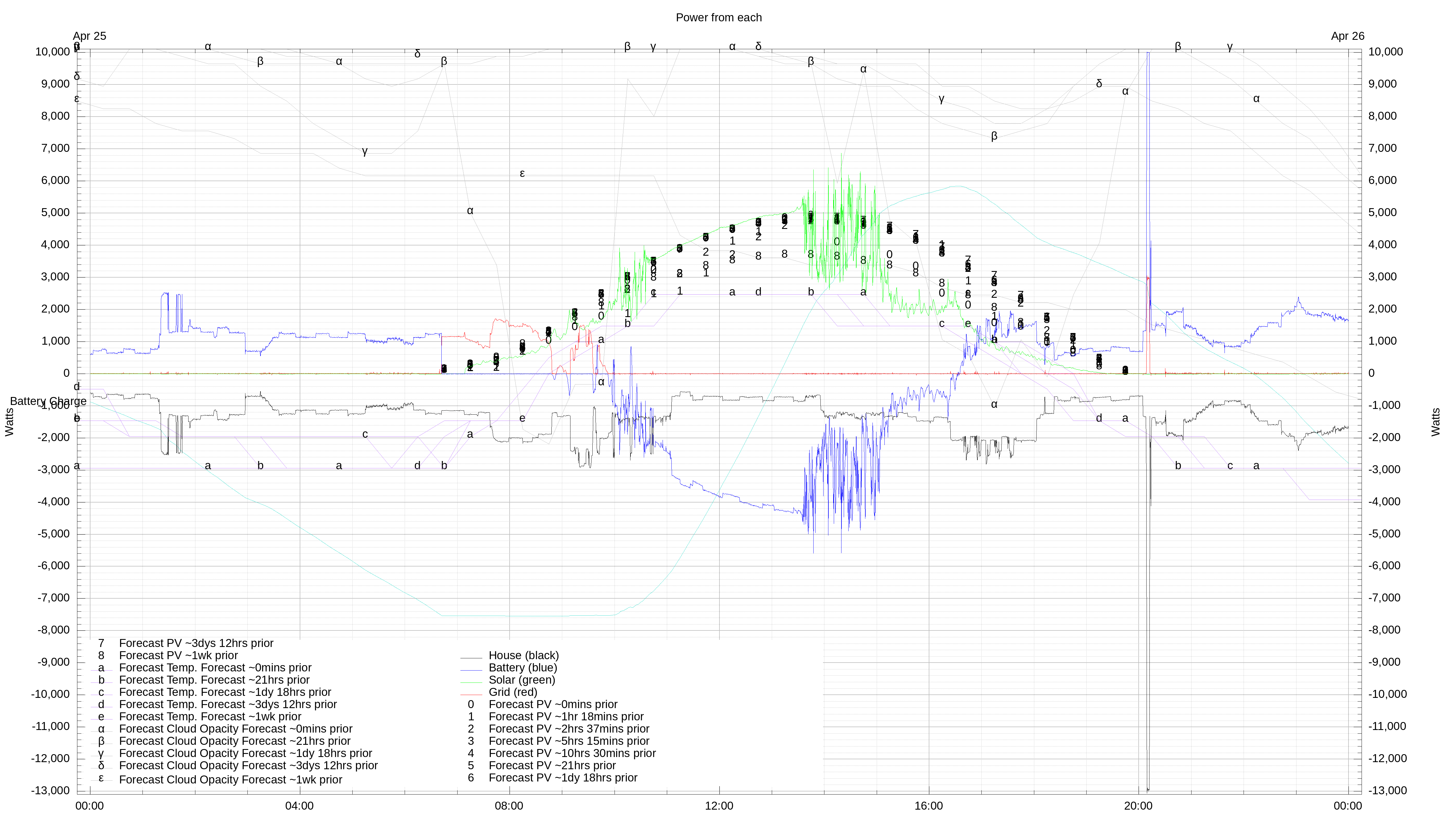Click the right axis '3,000' tick label
Viewport: 1456px width, 819px height.
(x=1382, y=277)
